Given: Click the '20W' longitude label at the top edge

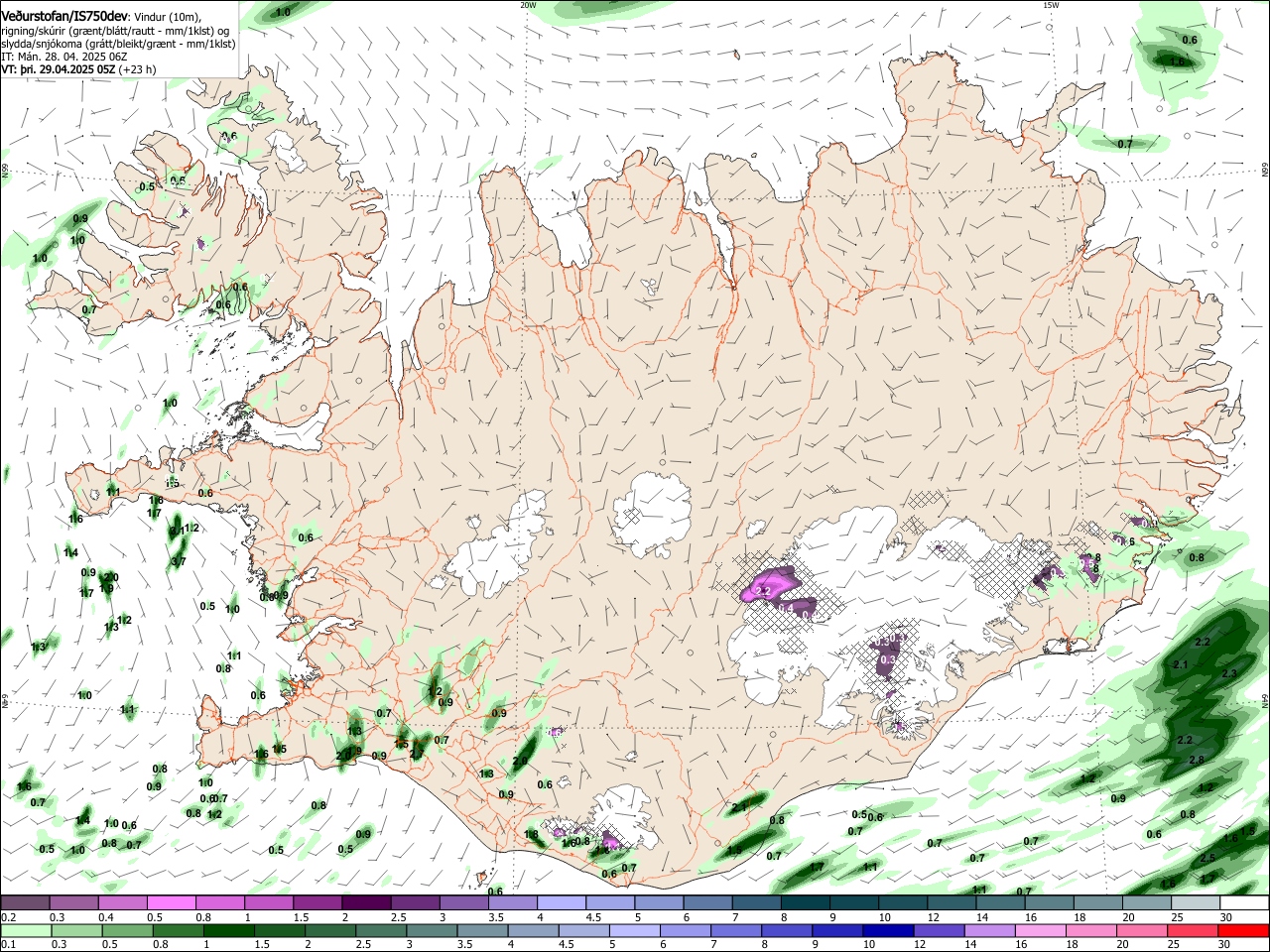Looking at the screenshot, I should click(x=528, y=5).
